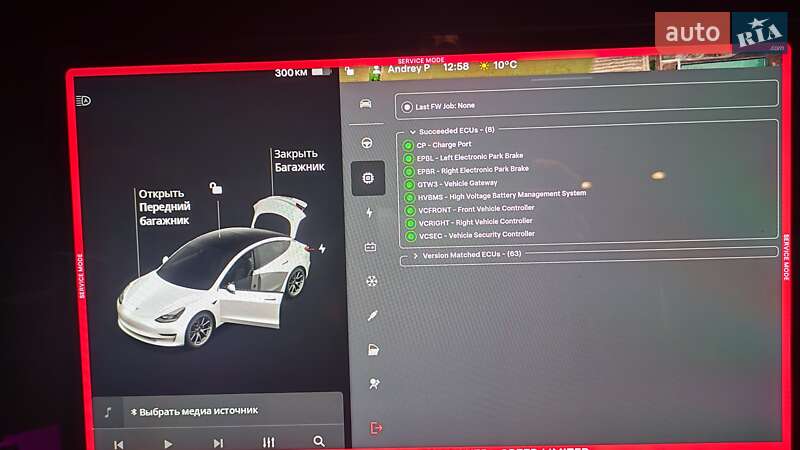This screenshot has width=800, height=450.
Task: Tap the battery level icon
Action: 320,71
